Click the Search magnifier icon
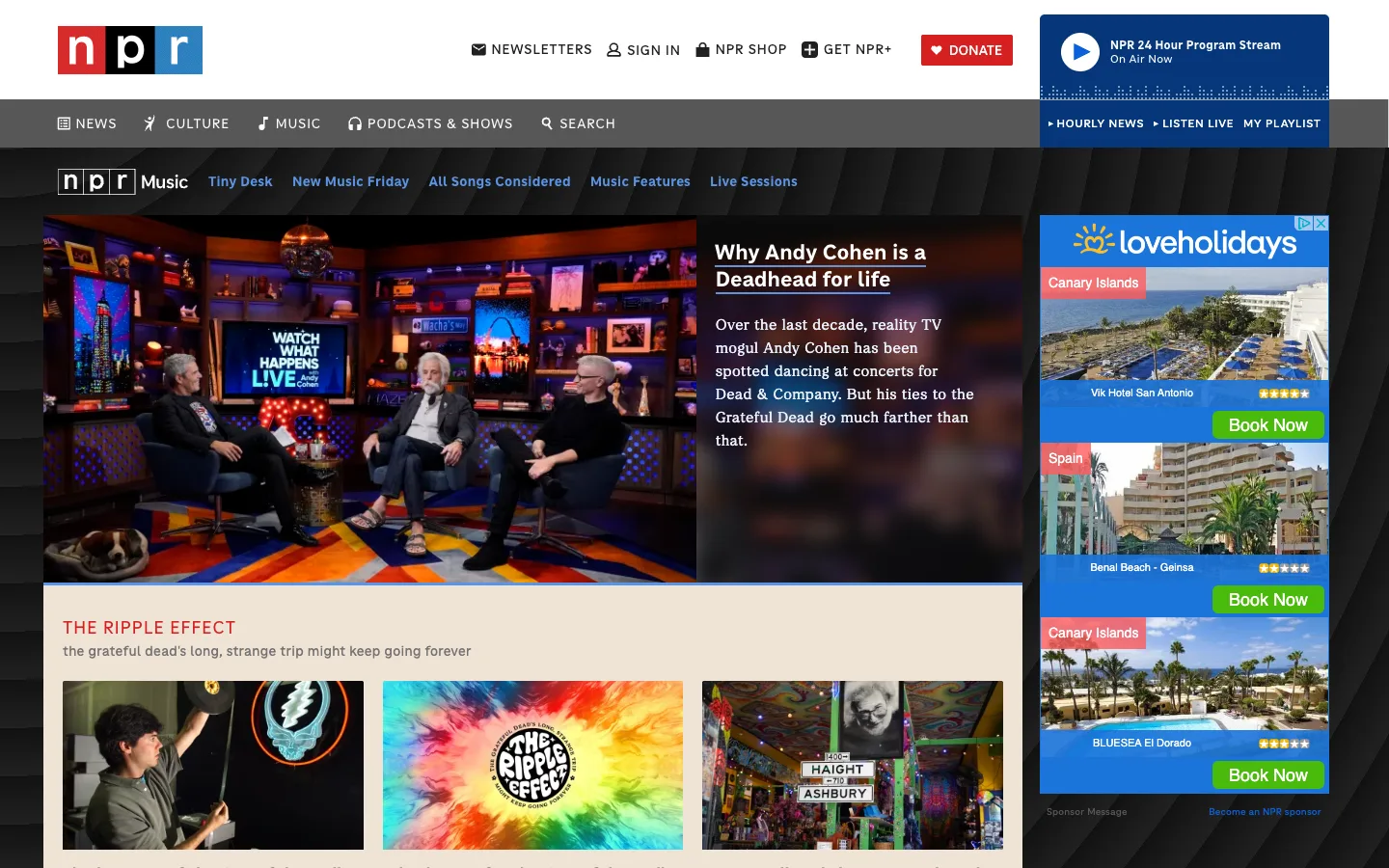Viewport: 1389px width, 868px height. click(547, 123)
